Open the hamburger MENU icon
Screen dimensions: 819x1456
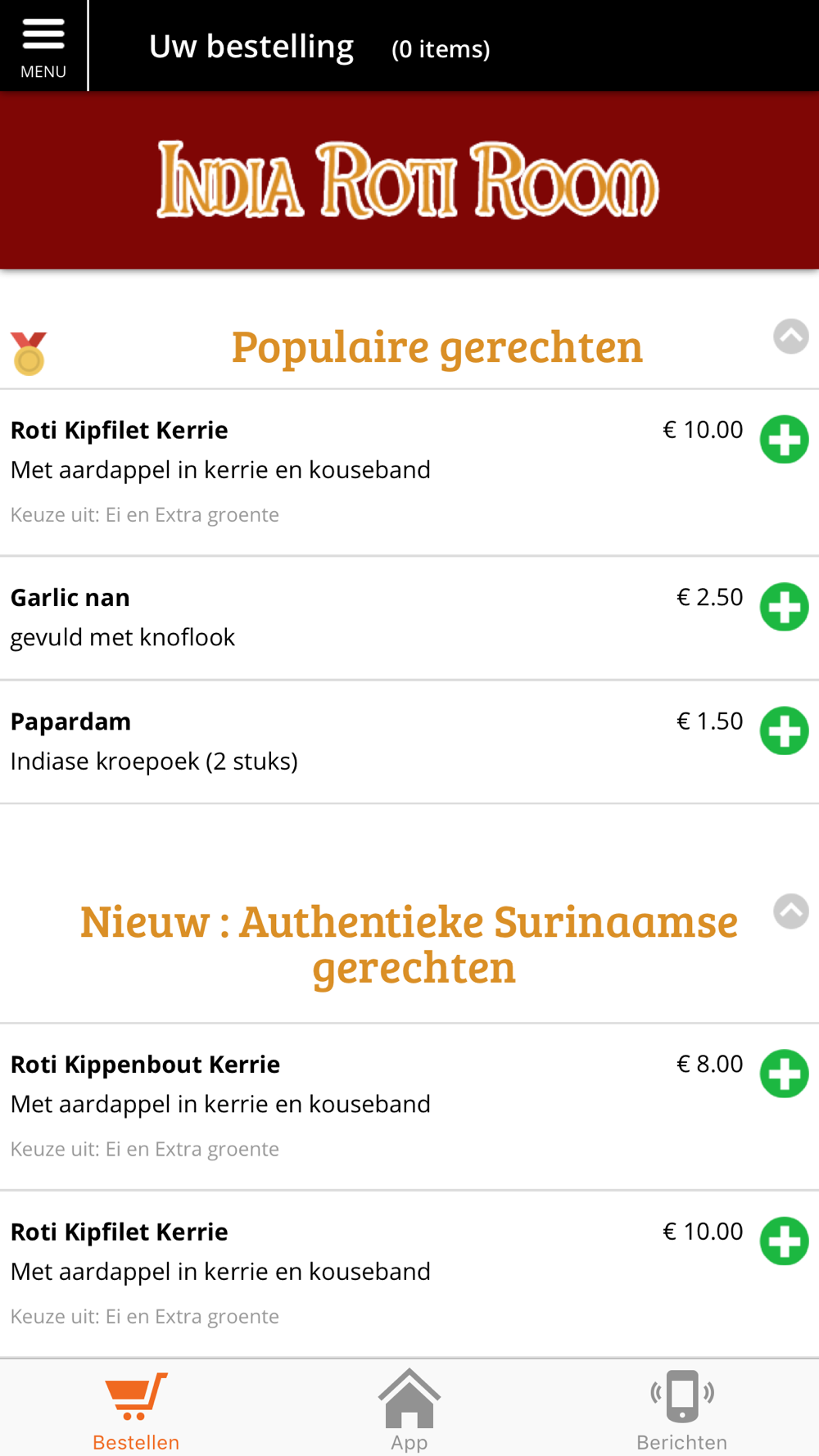(43, 45)
